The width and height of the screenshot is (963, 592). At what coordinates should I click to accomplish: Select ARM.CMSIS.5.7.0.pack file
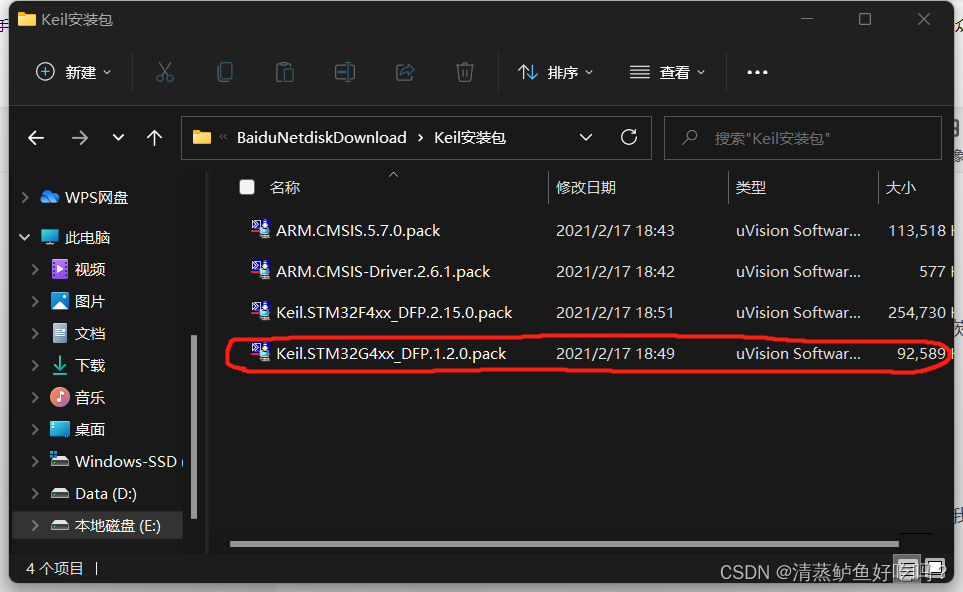click(x=358, y=230)
